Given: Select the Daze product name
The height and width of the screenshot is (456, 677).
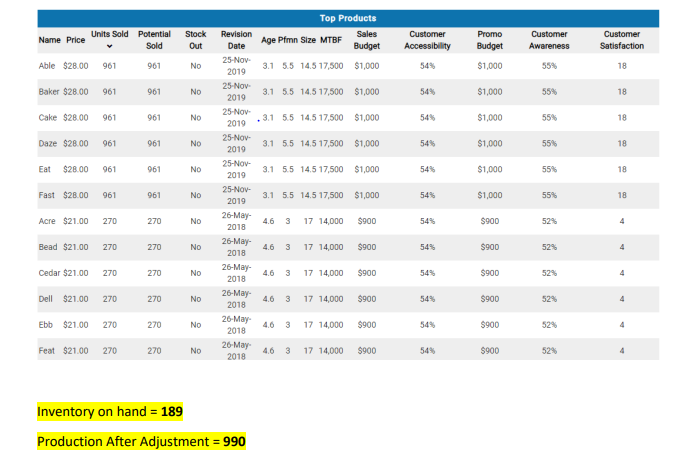Looking at the screenshot, I should click(x=47, y=144).
